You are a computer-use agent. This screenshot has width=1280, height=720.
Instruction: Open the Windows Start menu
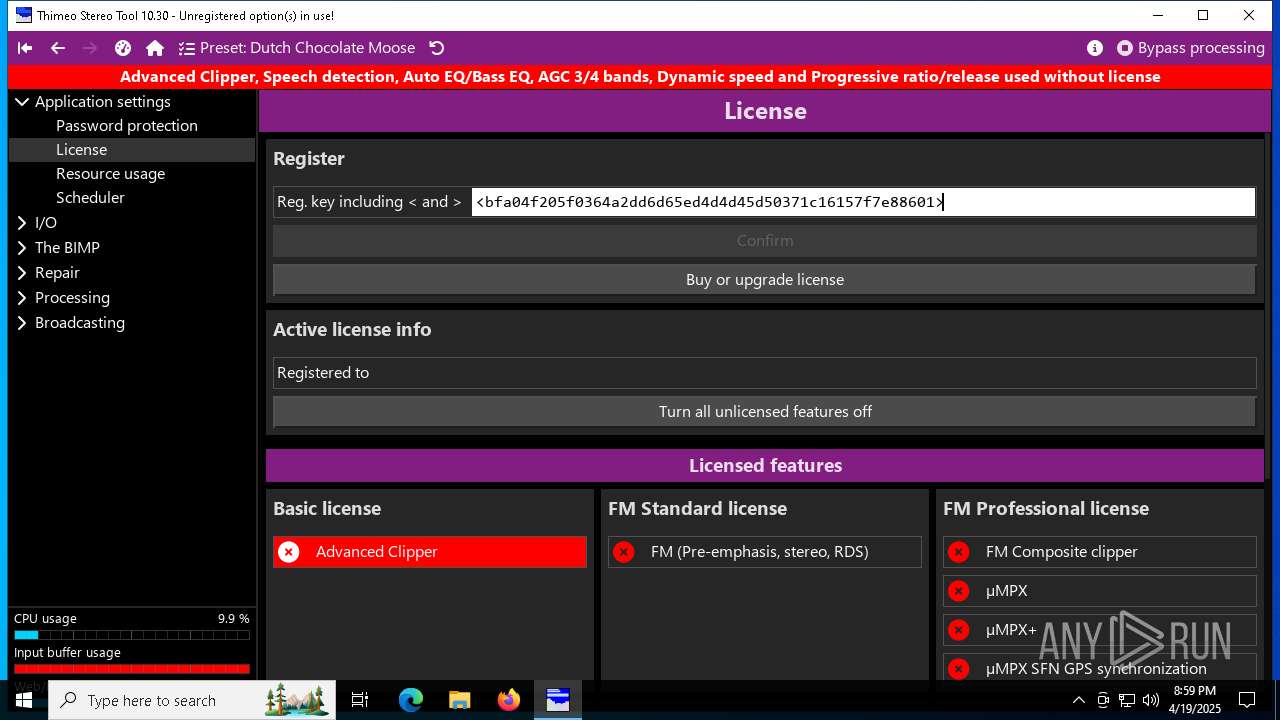click(24, 700)
